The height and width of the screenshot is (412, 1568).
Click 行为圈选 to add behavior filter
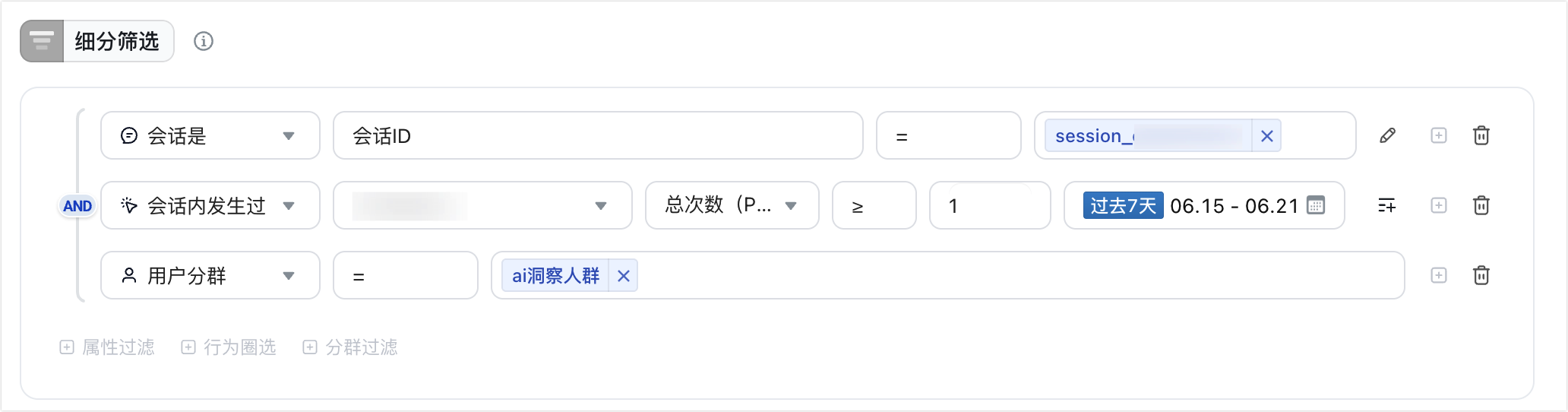click(x=229, y=347)
